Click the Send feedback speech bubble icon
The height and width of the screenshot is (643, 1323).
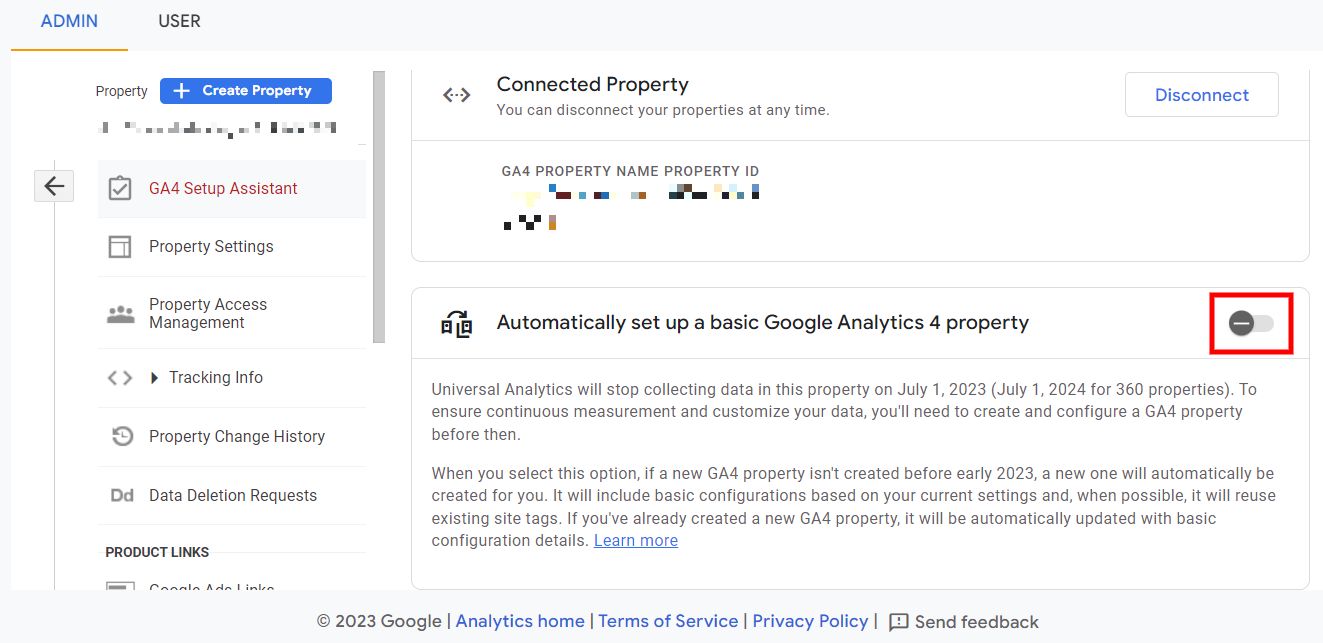pos(899,622)
